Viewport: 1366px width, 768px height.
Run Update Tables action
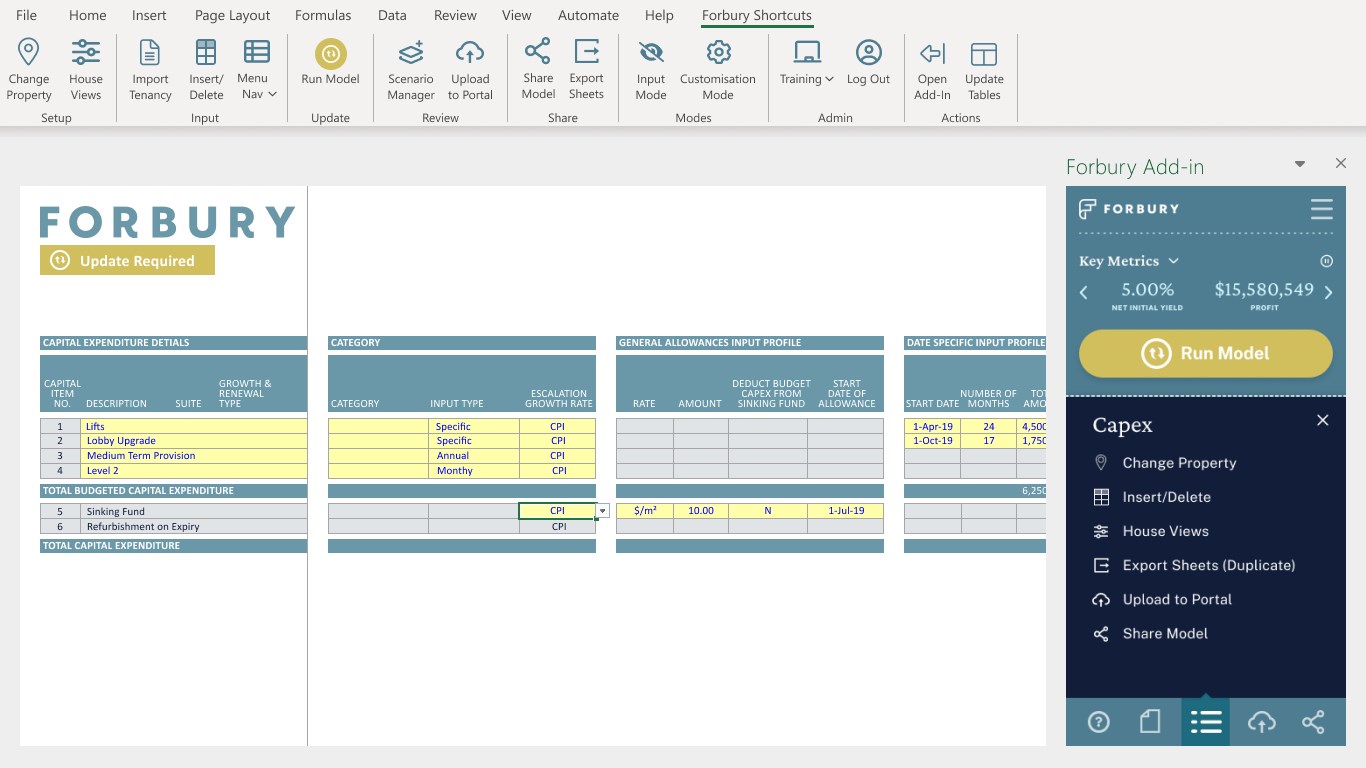click(x=984, y=69)
